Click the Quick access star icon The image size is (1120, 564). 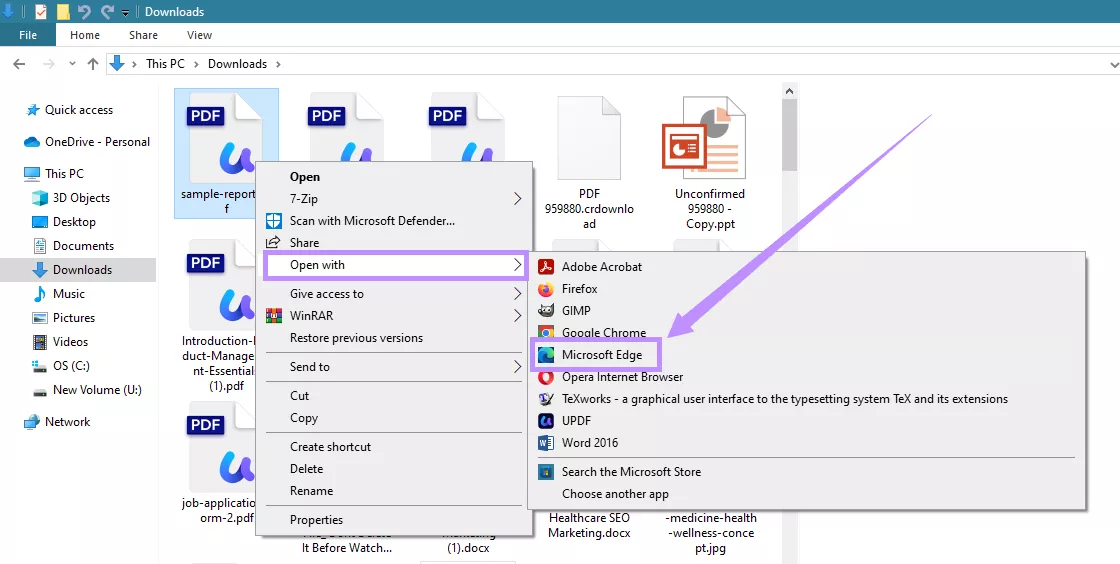tap(33, 110)
